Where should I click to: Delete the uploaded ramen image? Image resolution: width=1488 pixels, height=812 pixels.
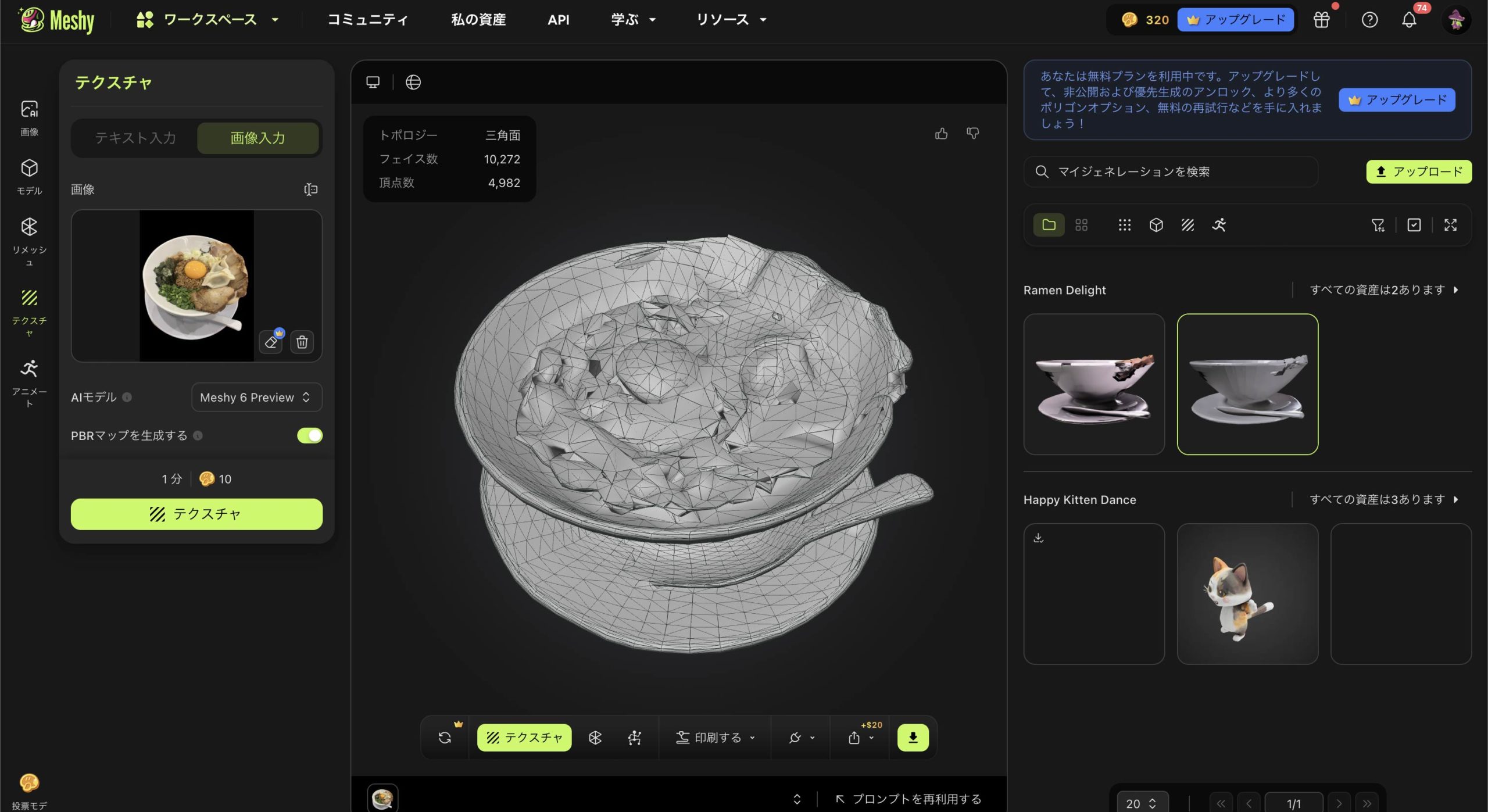302,342
